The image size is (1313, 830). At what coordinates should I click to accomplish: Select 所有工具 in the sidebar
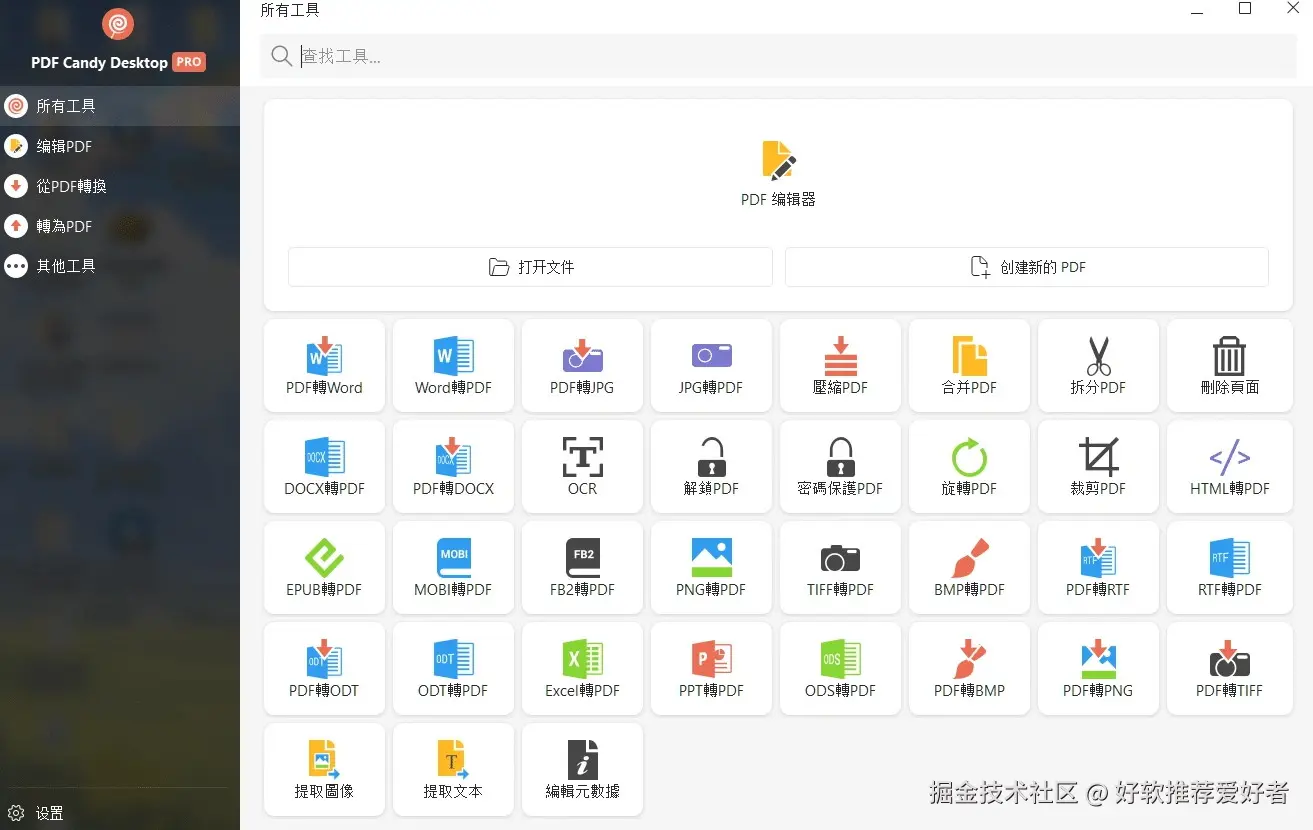tap(120, 106)
